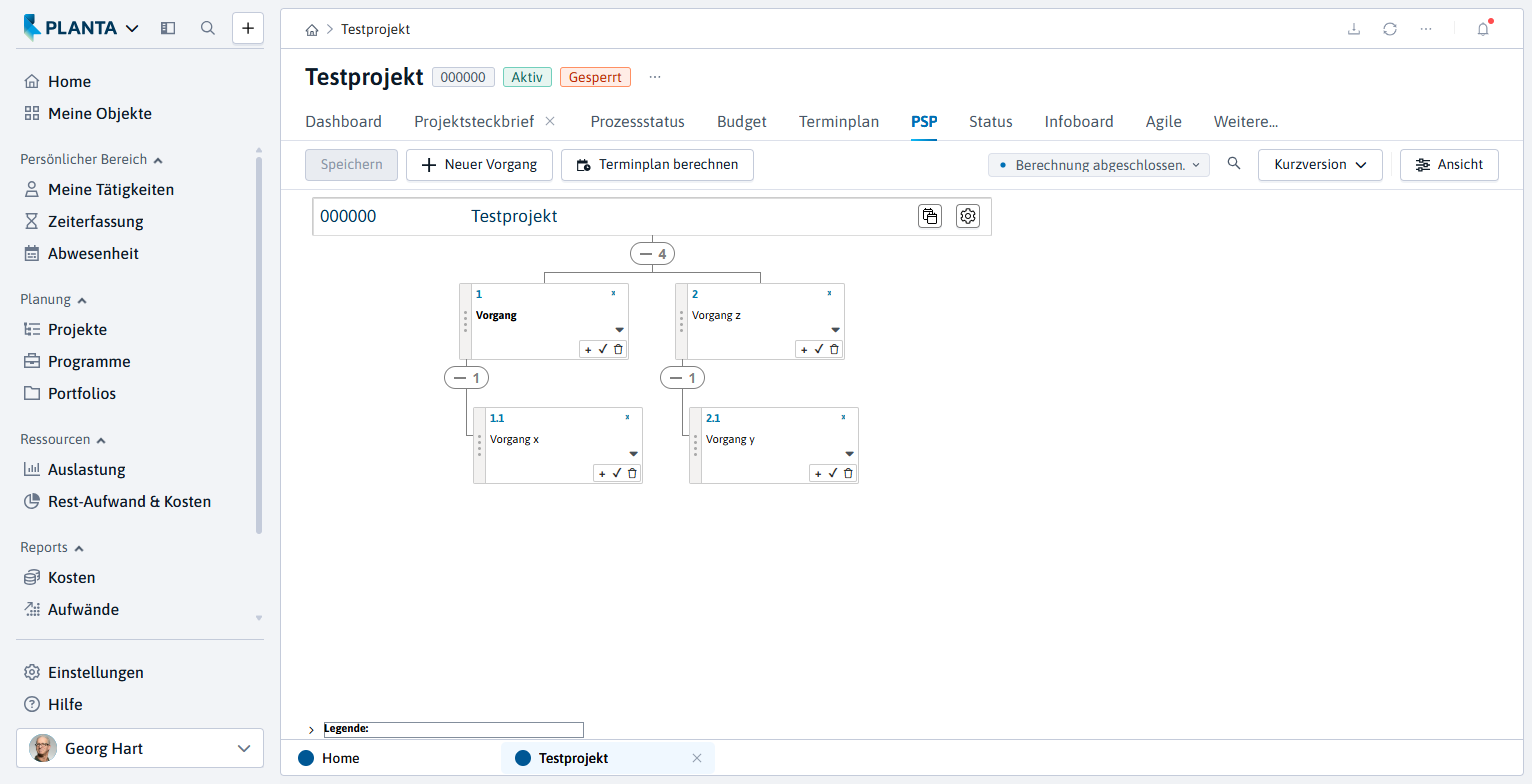
Task: Open the Berechnung abgeschlossen status dropdown
Action: (x=1099, y=165)
